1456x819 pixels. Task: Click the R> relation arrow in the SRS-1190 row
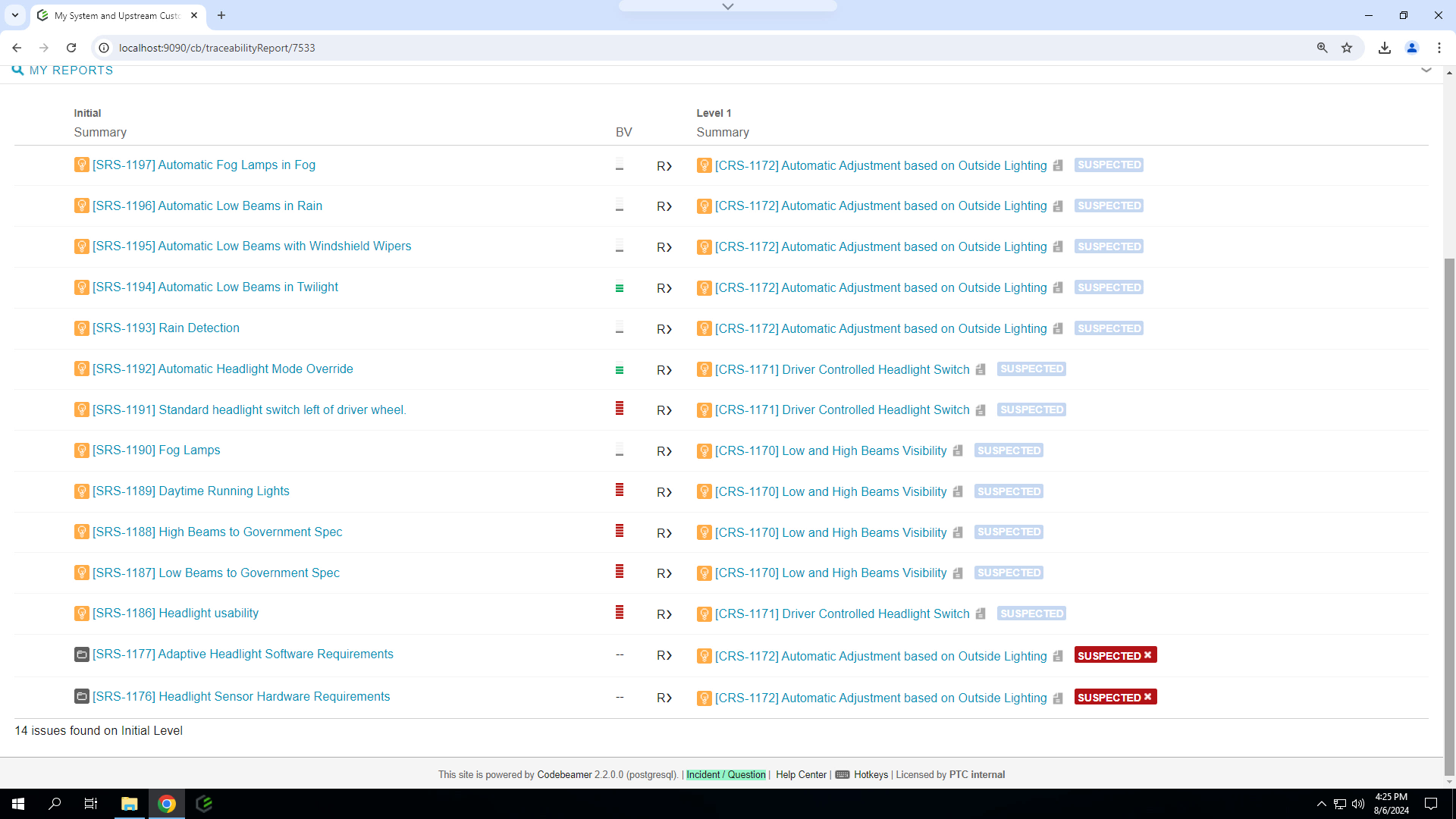664,451
